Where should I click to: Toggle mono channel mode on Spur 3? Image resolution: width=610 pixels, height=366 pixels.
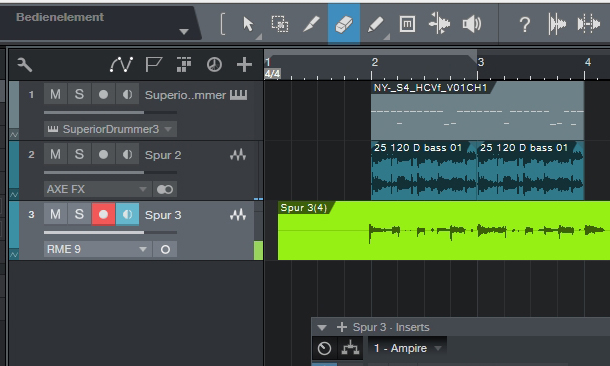pos(165,249)
